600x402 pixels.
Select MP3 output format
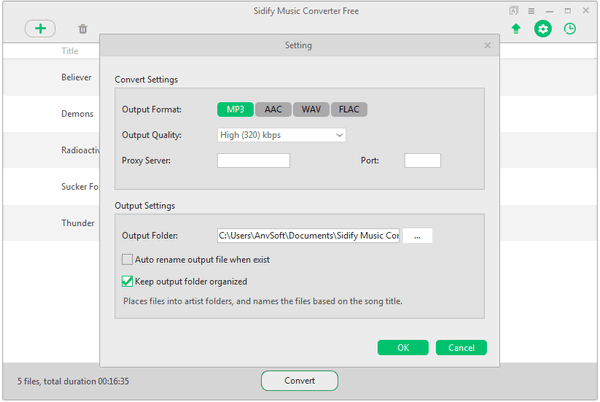click(x=235, y=109)
